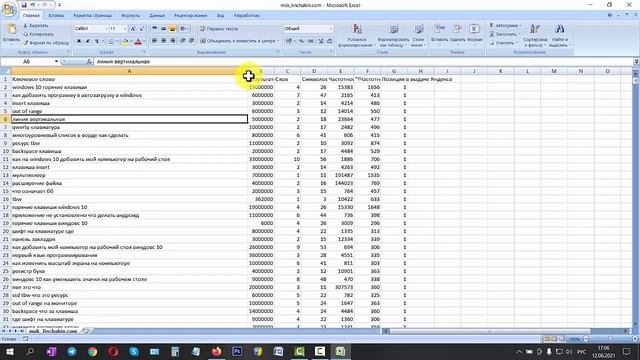
Task: Insert cells via Вставить in Cells group
Action: click(439, 35)
